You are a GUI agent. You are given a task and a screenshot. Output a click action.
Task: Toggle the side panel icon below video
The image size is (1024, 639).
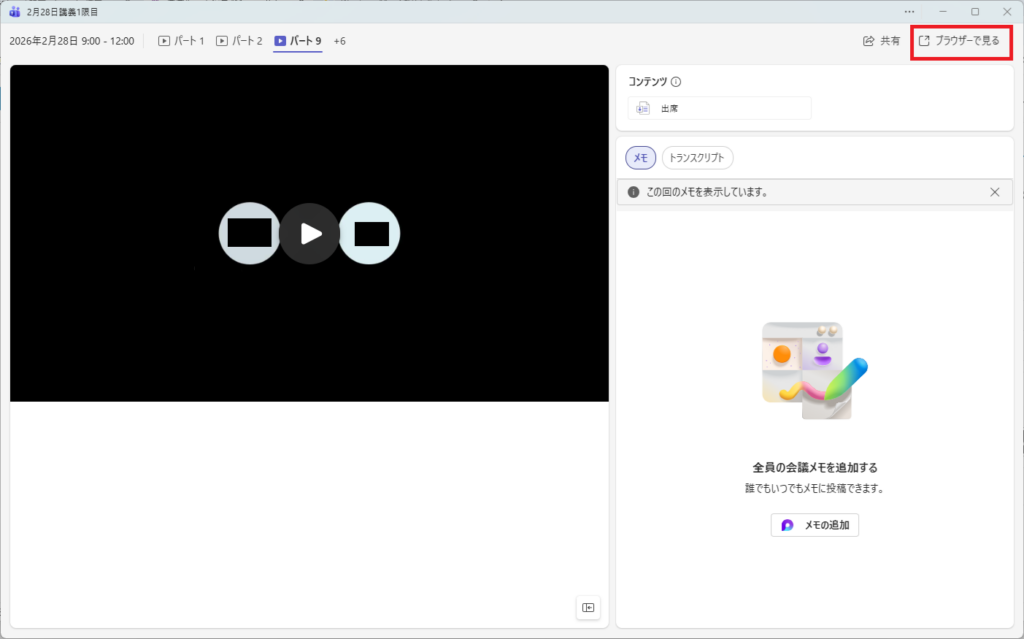coord(588,607)
